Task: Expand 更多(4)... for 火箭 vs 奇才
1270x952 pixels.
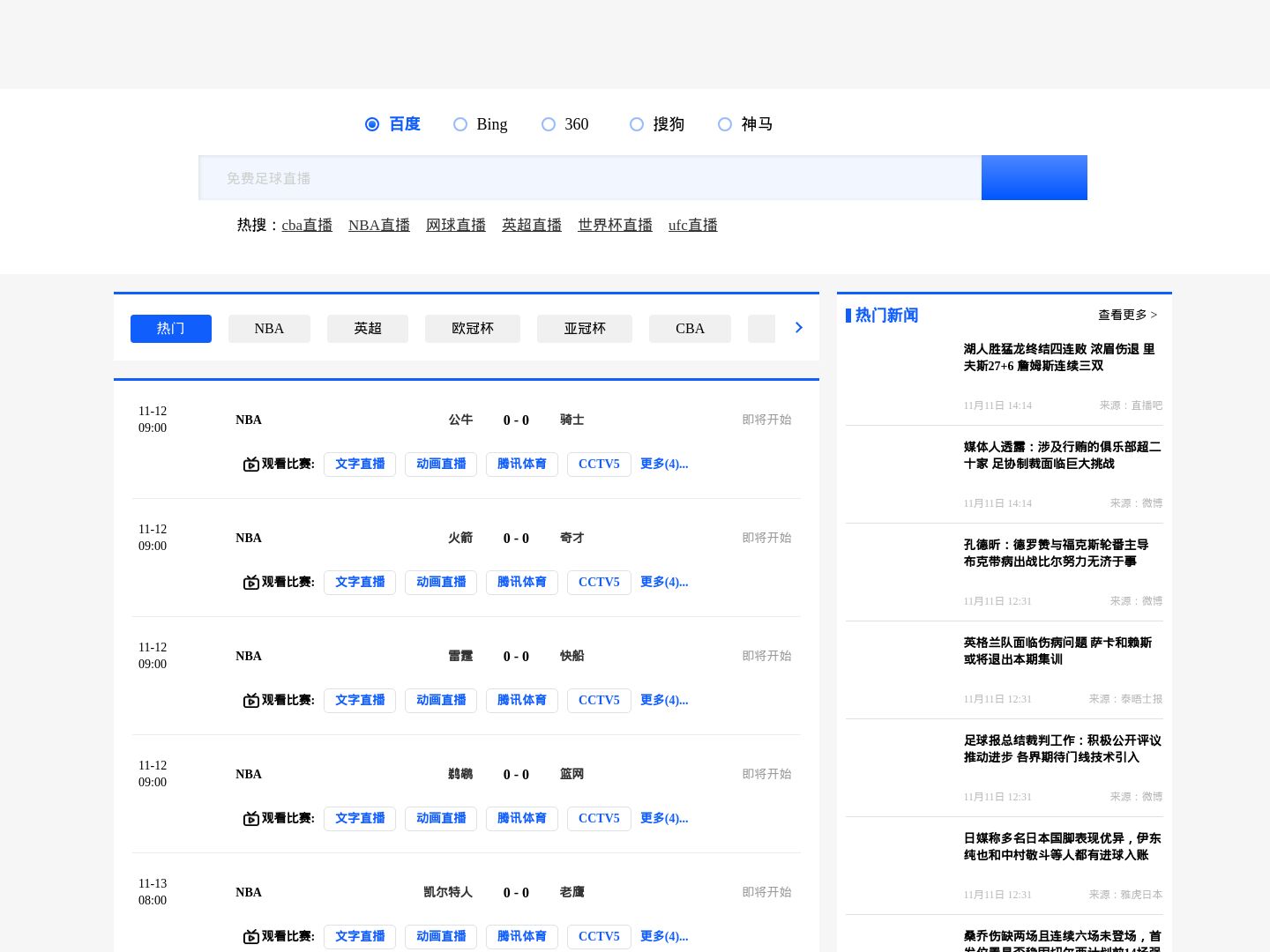Action: (x=664, y=582)
